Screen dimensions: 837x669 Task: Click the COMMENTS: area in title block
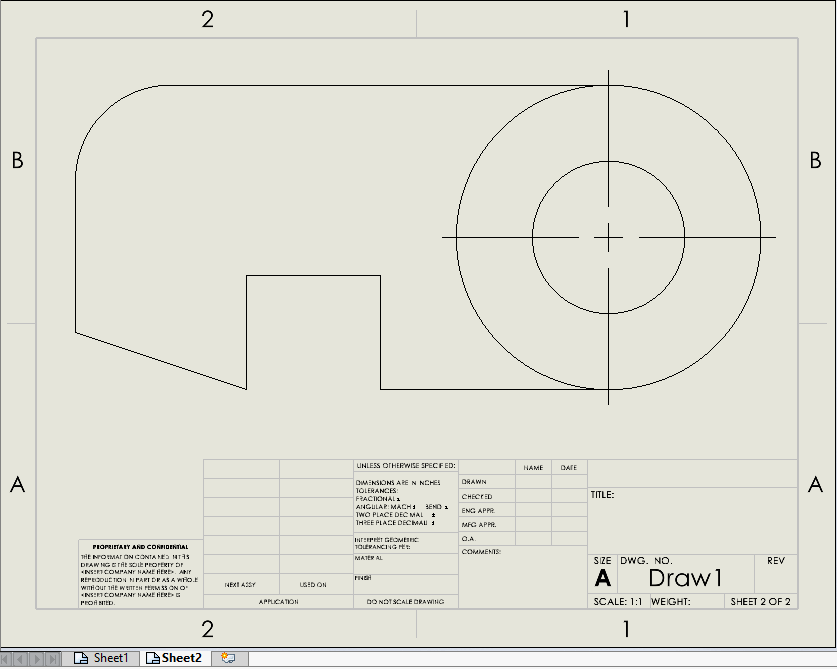click(x=523, y=577)
